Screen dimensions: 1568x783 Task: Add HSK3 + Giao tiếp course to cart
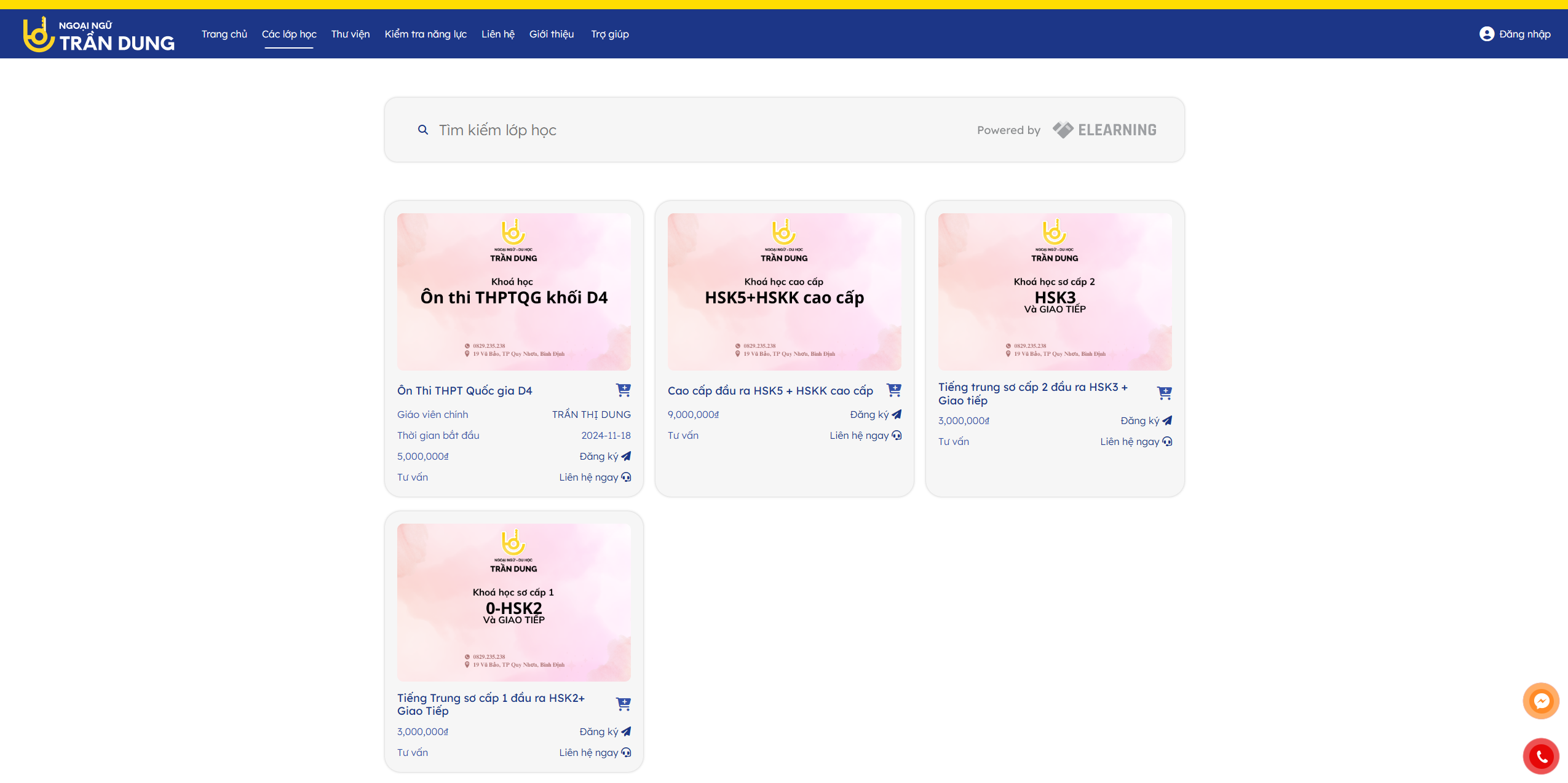(1164, 393)
